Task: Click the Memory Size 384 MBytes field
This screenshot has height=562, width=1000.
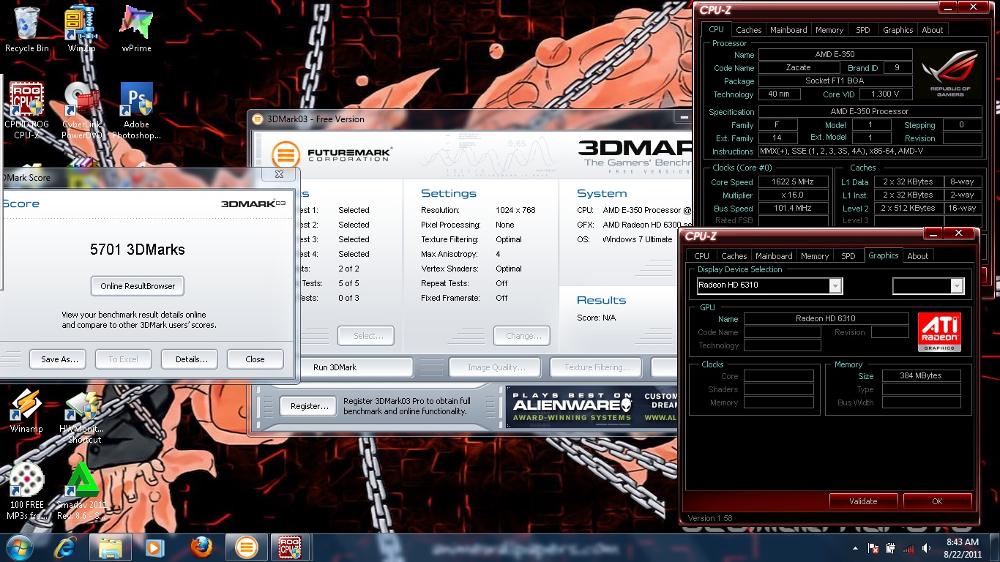Action: coord(920,376)
